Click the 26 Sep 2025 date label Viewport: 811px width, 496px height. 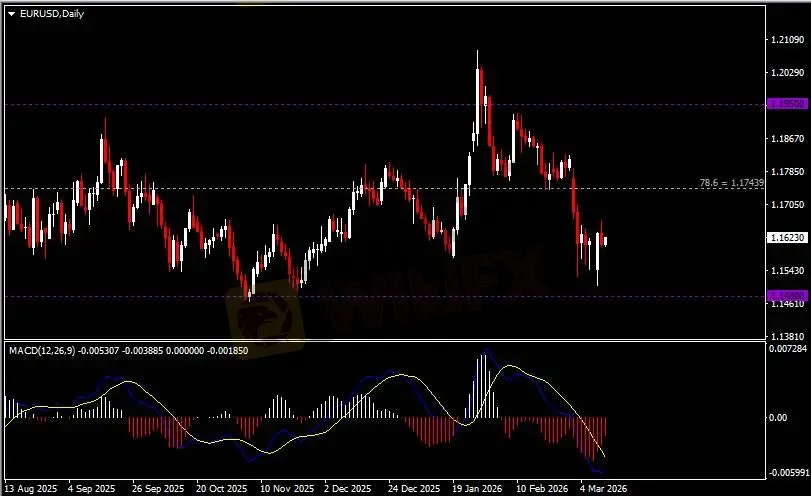pos(158,488)
